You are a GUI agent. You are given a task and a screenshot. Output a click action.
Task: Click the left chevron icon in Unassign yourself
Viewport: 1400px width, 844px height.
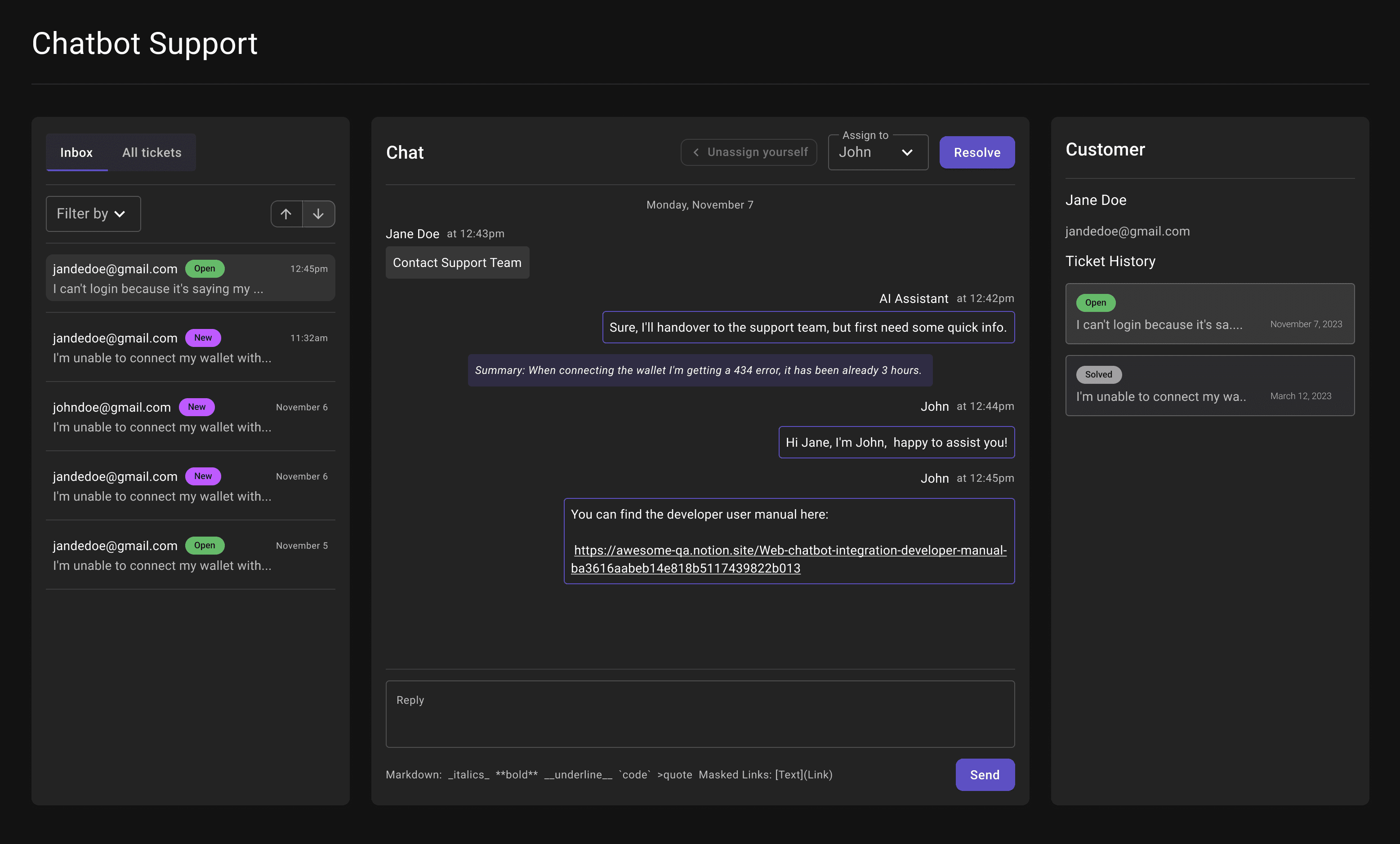point(696,152)
